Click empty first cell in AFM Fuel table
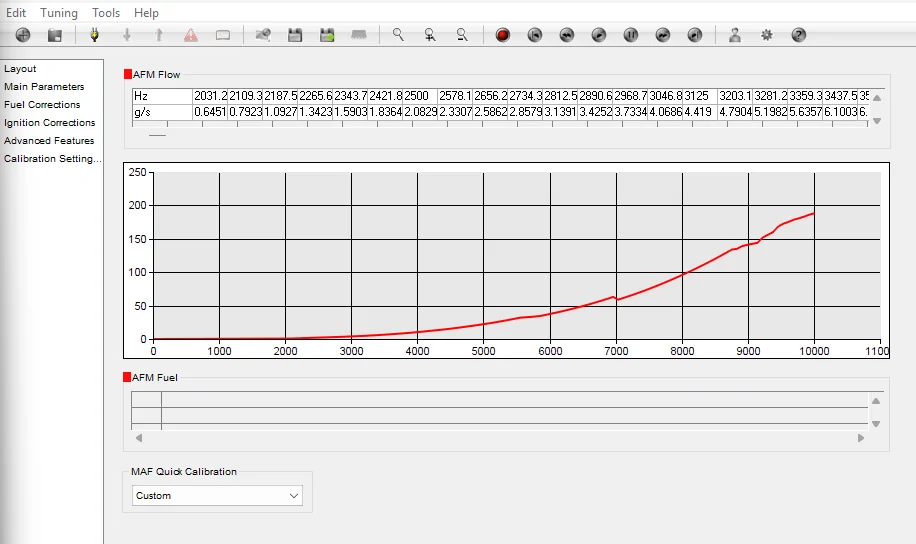916x544 pixels. coord(147,399)
